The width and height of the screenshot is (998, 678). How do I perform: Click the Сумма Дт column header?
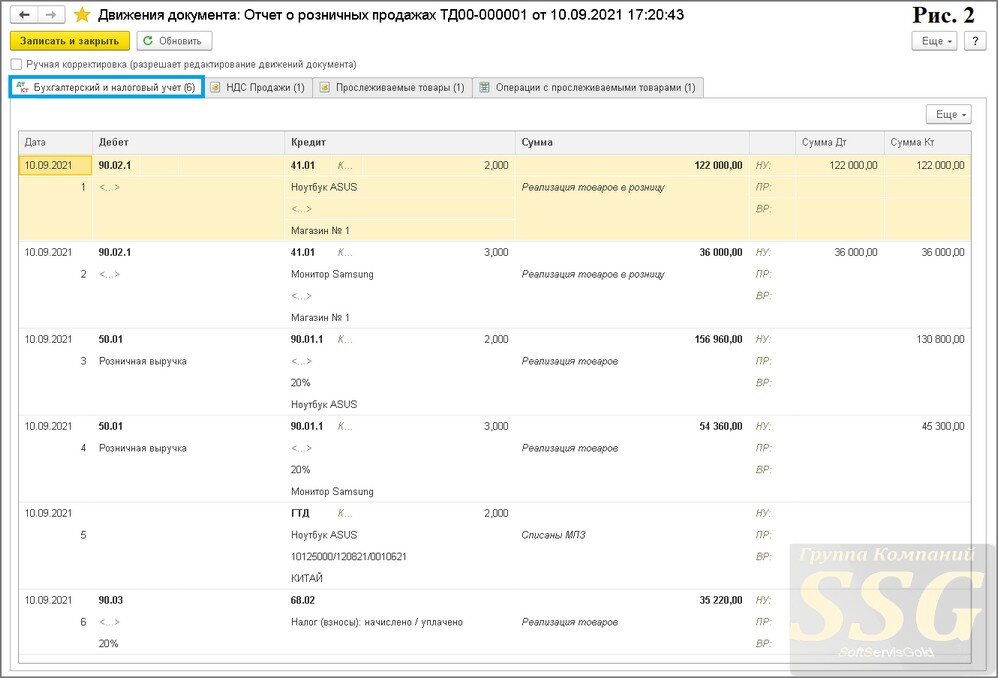pyautogui.click(x=840, y=143)
